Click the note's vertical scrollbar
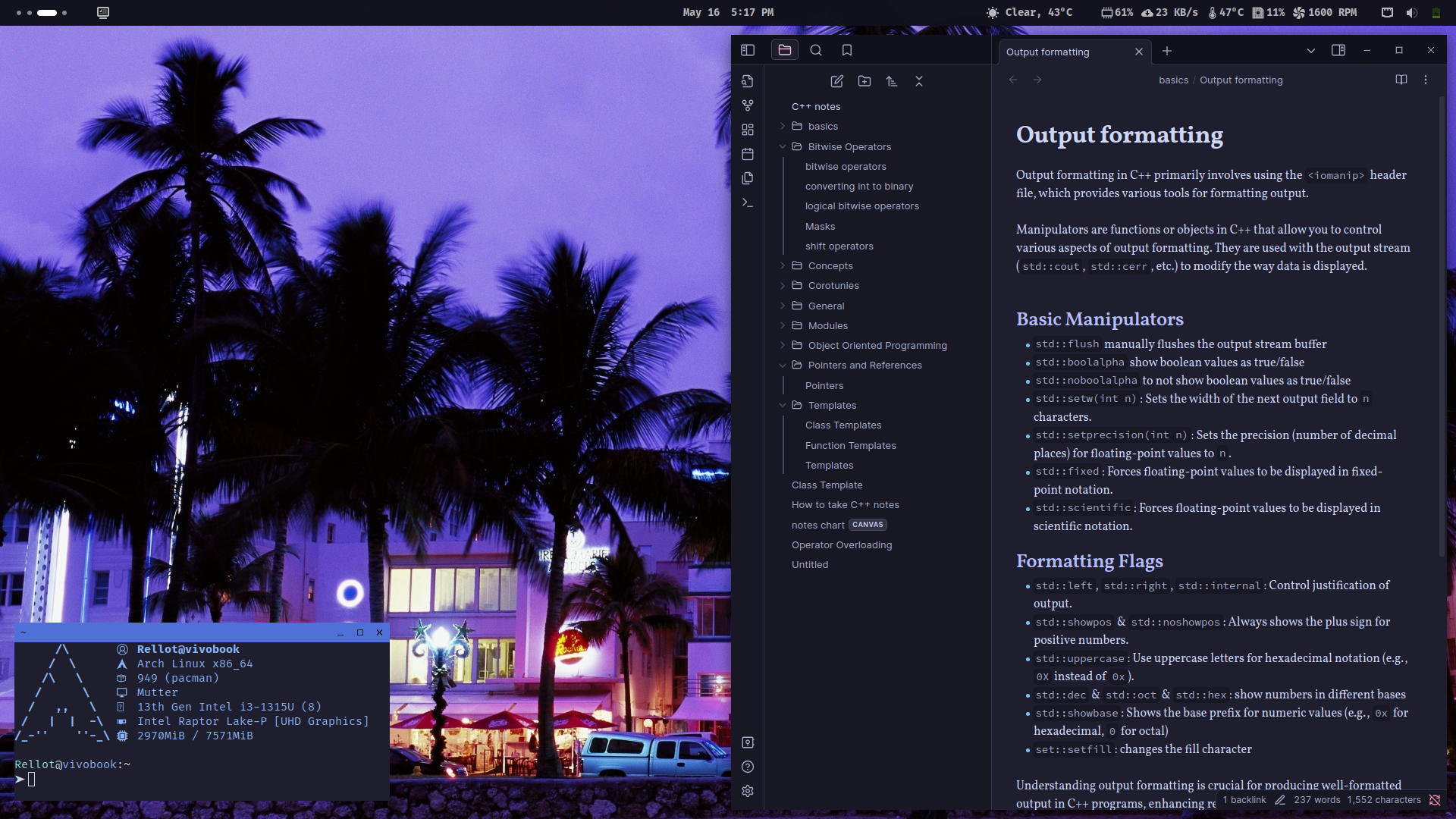Image resolution: width=1456 pixels, height=819 pixels. click(x=1442, y=326)
